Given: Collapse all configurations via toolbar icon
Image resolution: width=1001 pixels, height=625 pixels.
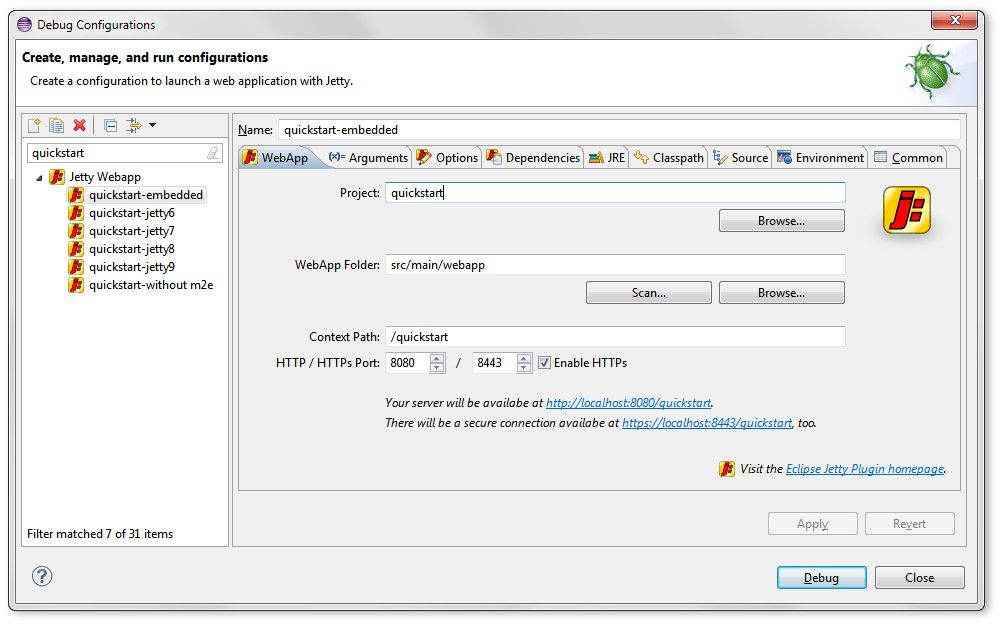Looking at the screenshot, I should point(110,125).
